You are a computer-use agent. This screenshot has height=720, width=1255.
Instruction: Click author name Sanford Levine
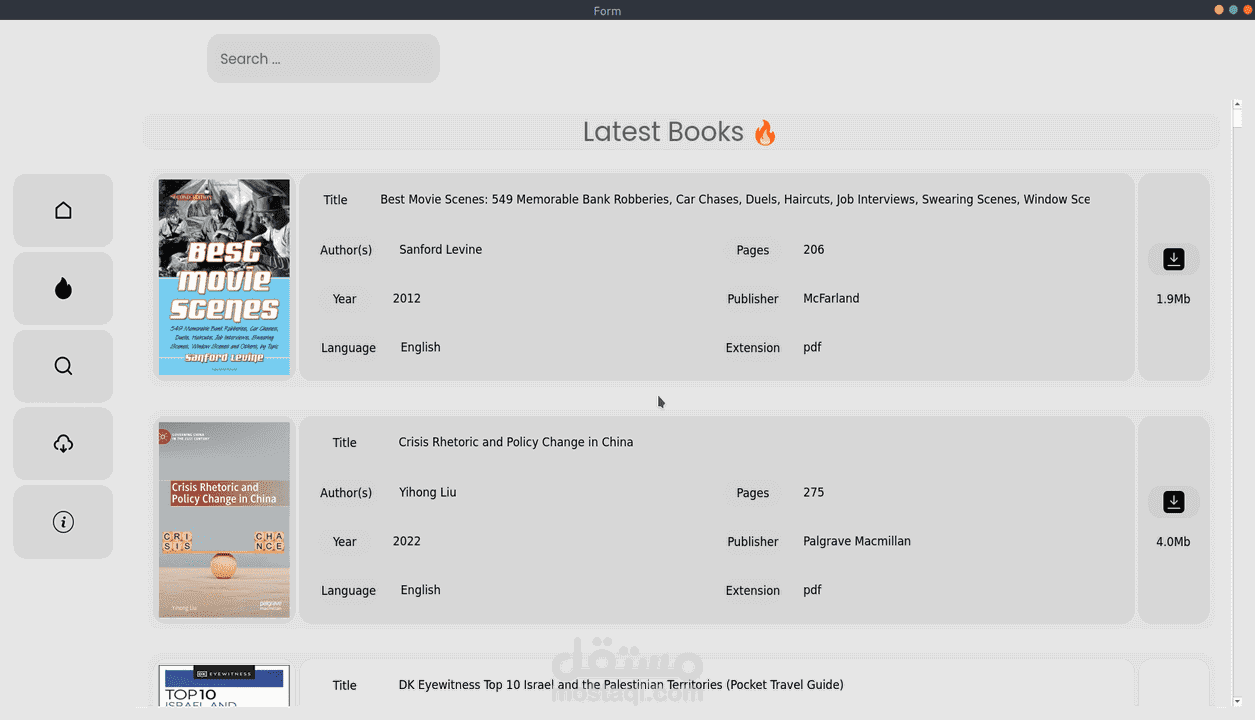(x=440, y=250)
